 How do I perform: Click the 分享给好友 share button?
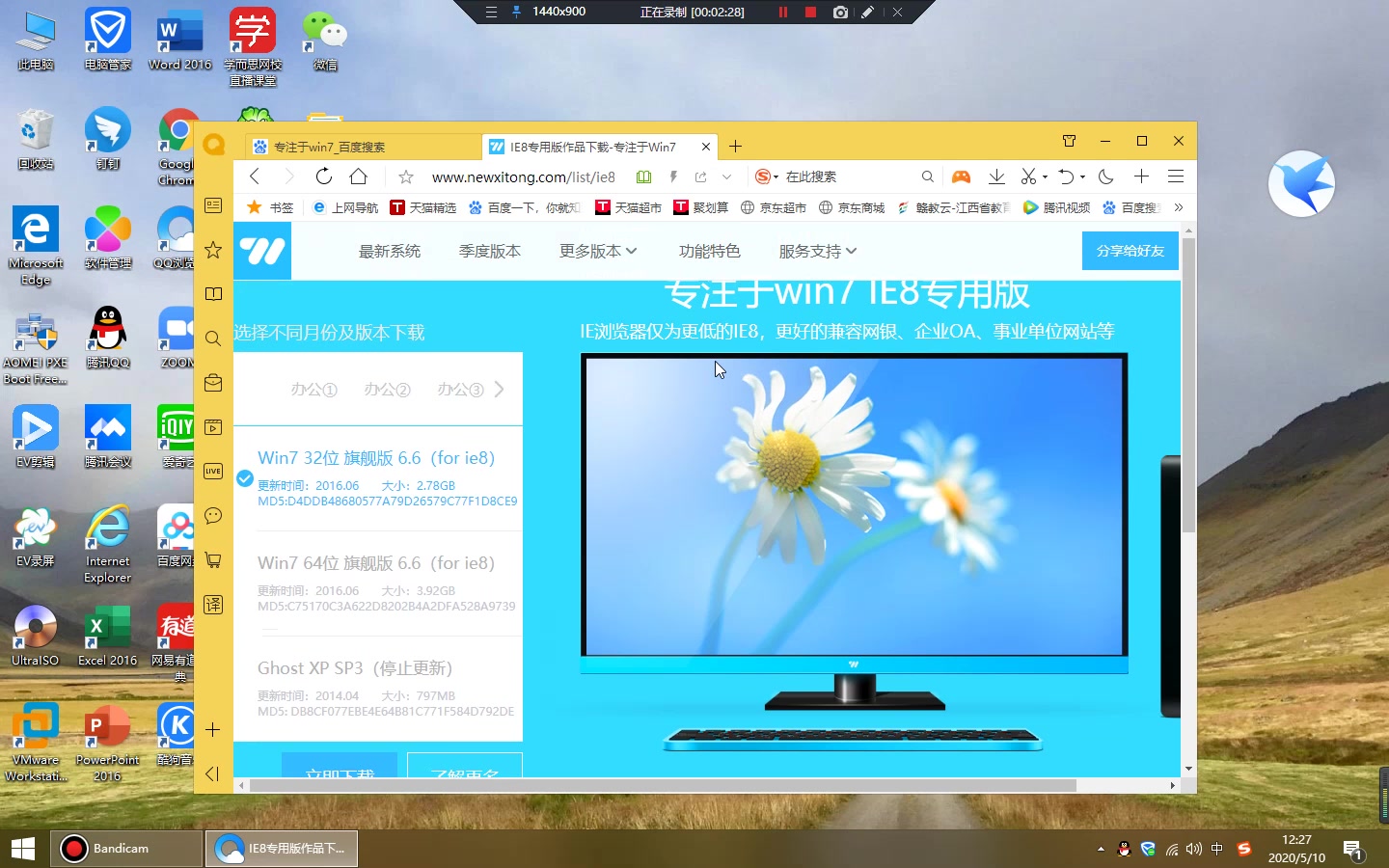1129,251
